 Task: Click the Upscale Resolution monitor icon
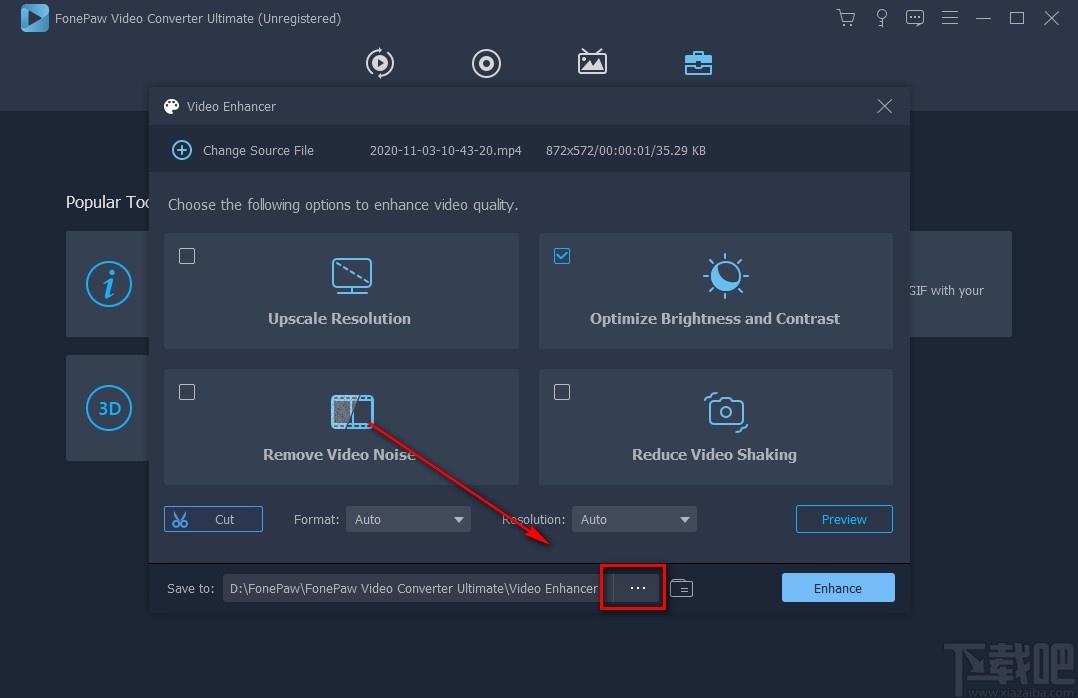[352, 276]
